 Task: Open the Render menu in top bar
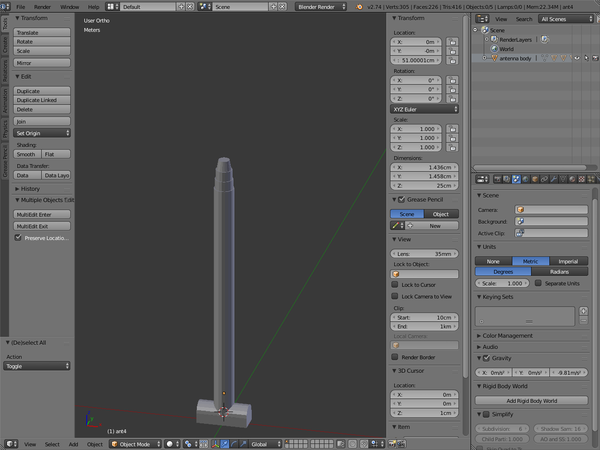click(x=43, y=6)
